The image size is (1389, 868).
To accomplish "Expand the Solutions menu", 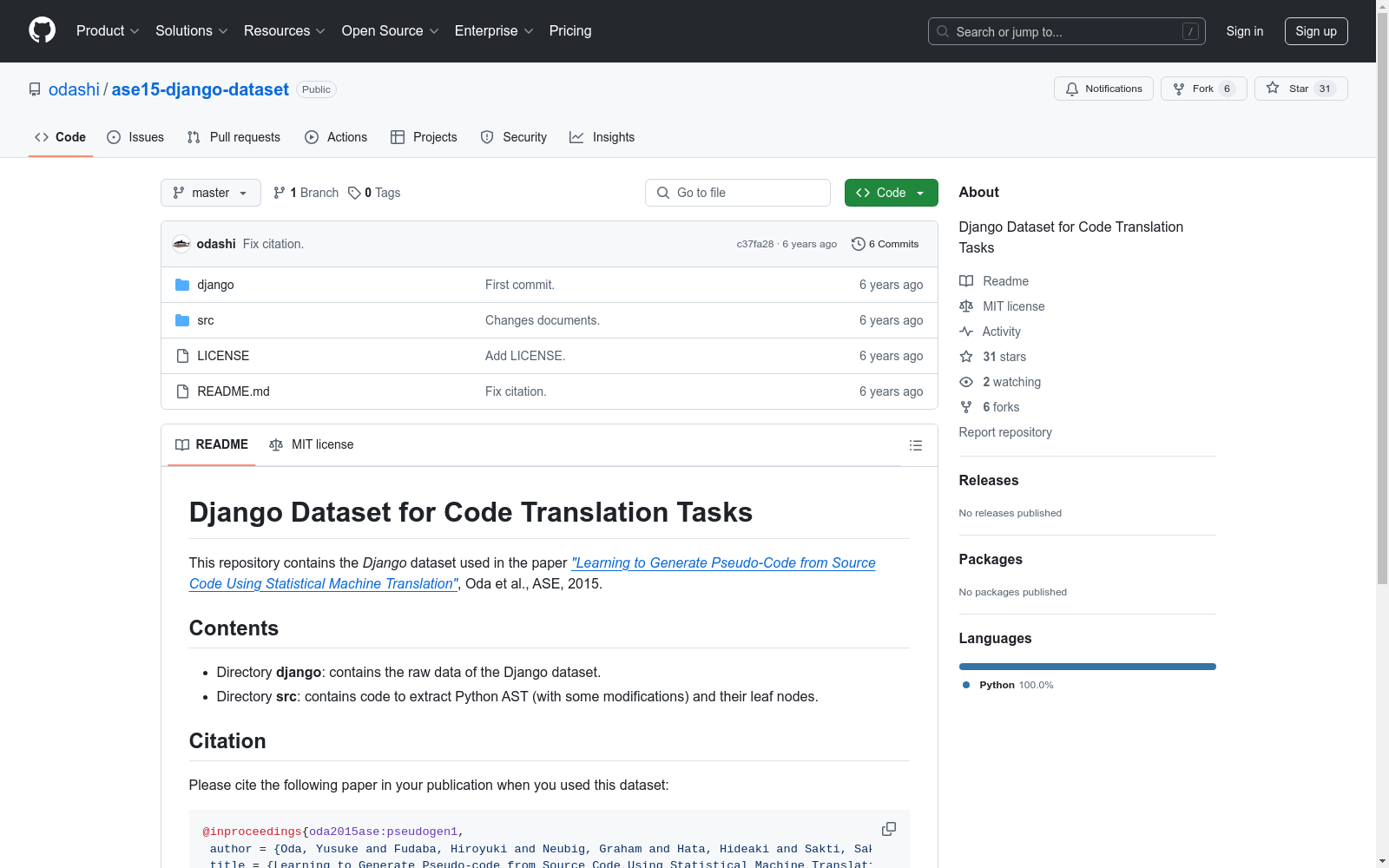I will pyautogui.click(x=192, y=31).
